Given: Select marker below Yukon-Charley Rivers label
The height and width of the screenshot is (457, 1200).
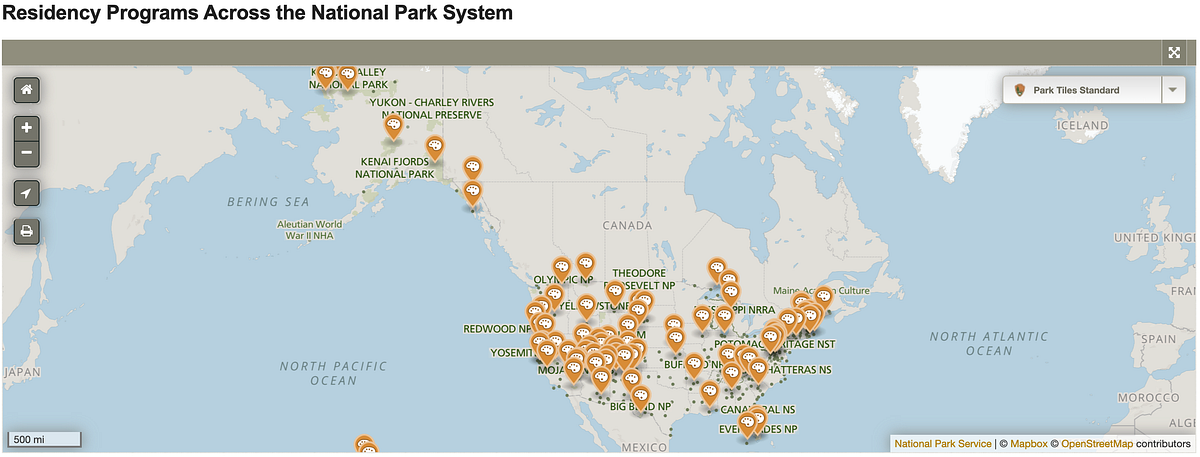Looking at the screenshot, I should click(393, 126).
